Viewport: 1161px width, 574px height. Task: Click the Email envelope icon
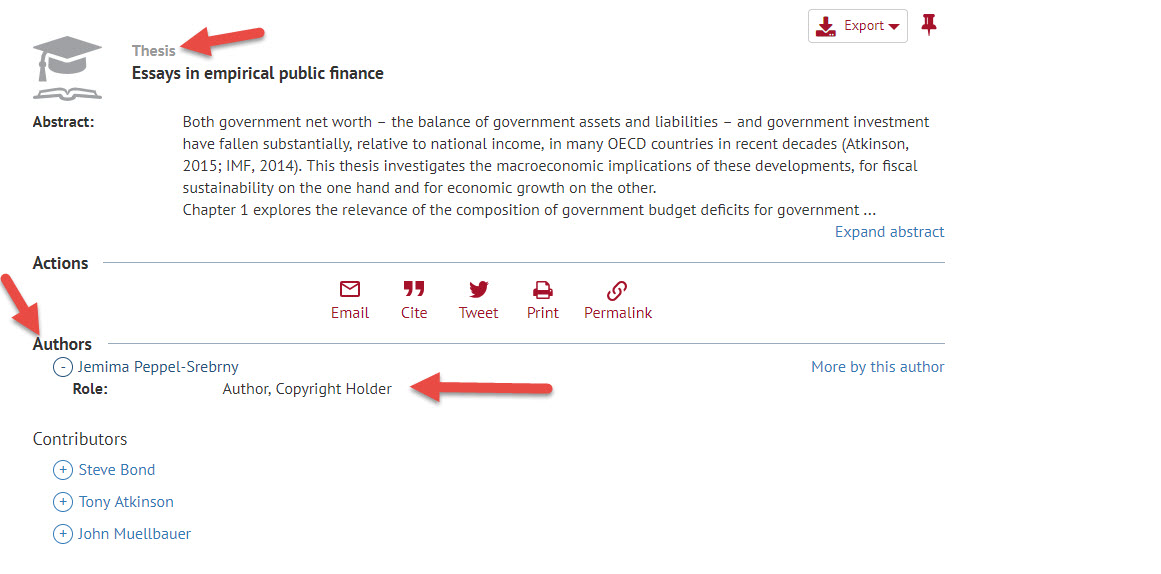click(349, 289)
